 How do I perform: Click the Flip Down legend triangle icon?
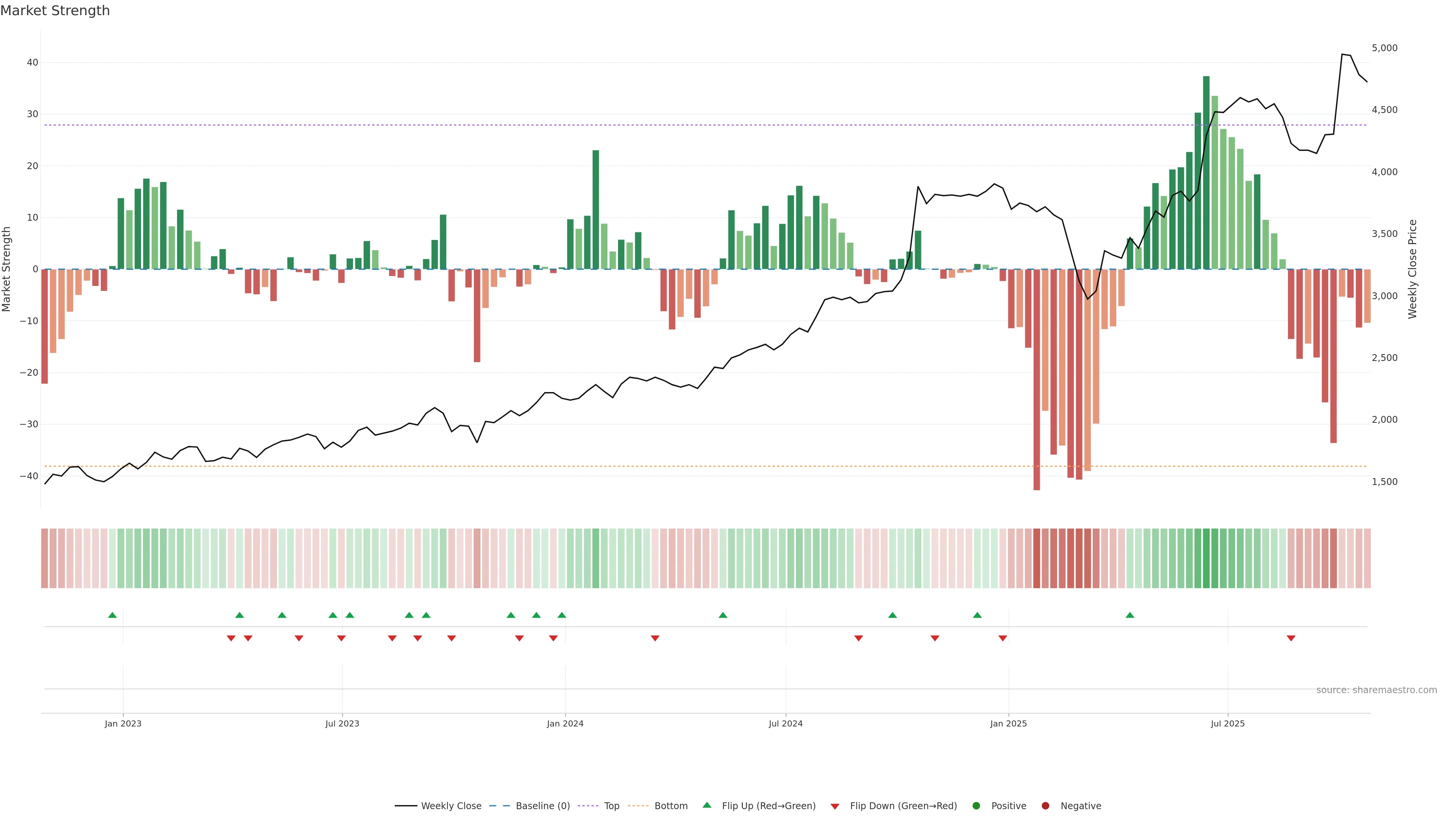coord(835,806)
